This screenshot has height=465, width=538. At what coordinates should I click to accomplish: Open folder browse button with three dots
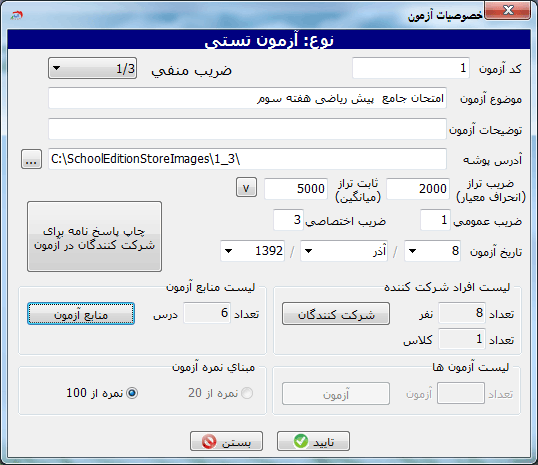coord(31,159)
